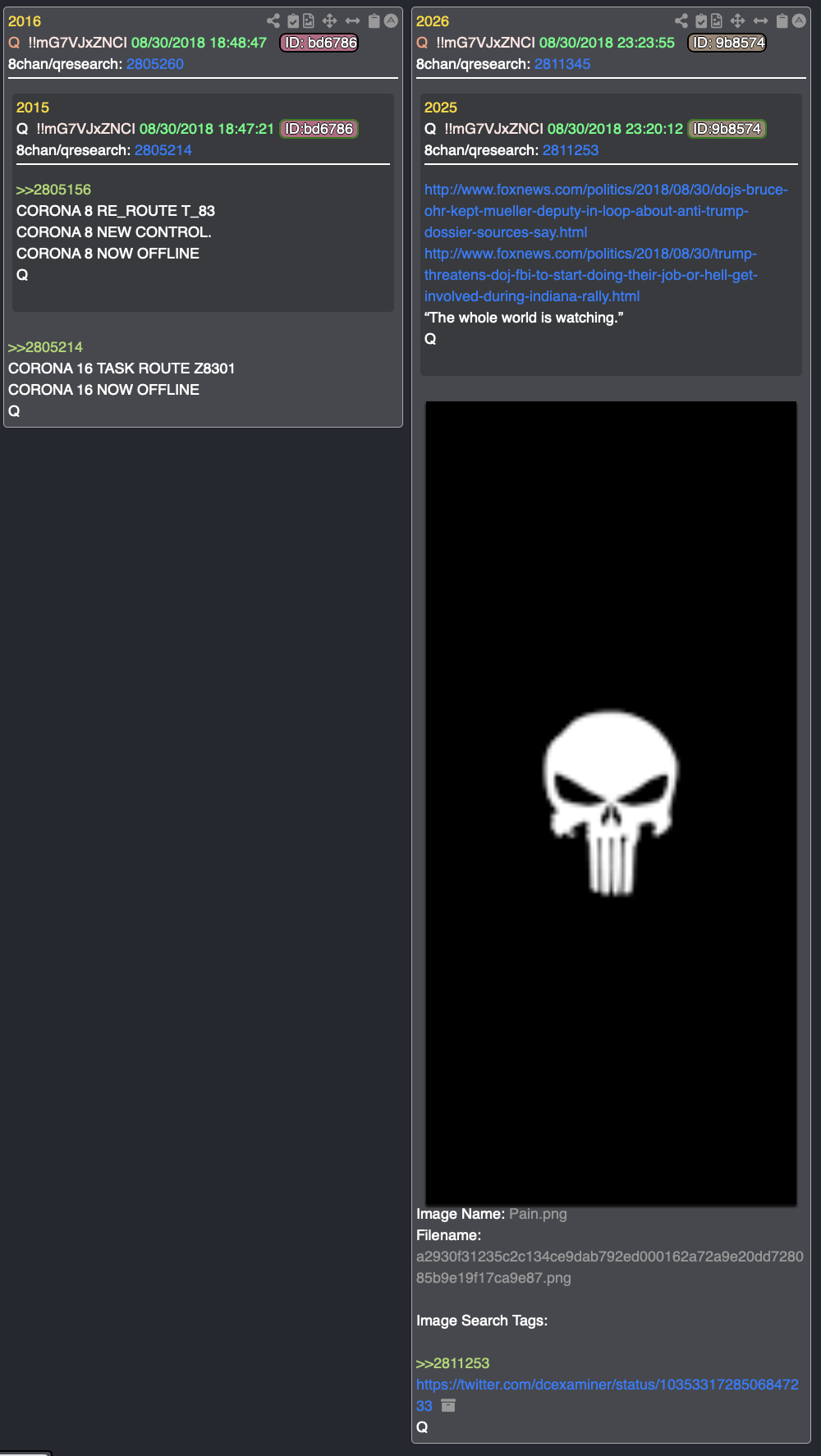821x1456 pixels.
Task: Click plain clipboard icon on post 2026
Action: click(782, 21)
